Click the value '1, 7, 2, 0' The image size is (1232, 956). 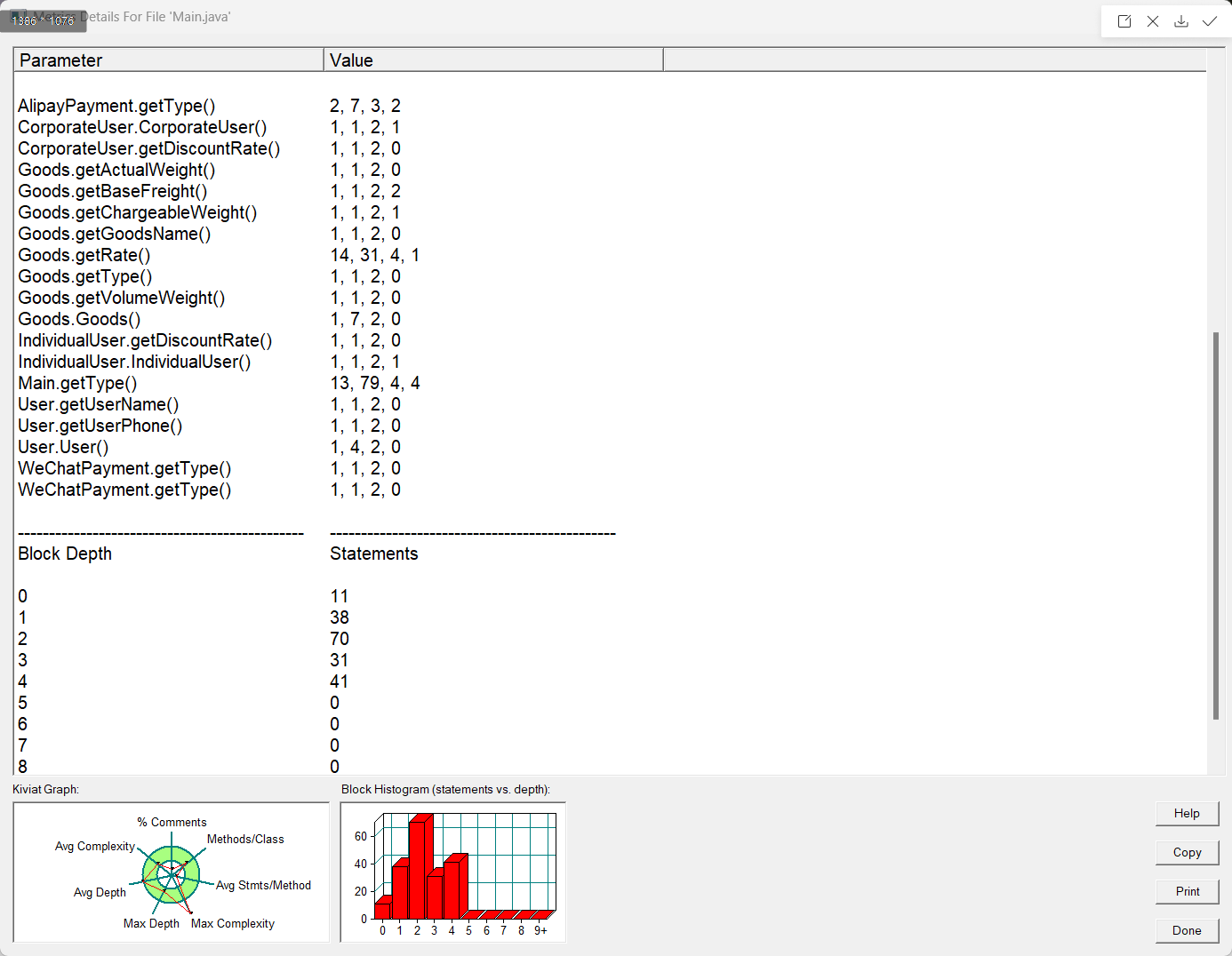tap(365, 319)
